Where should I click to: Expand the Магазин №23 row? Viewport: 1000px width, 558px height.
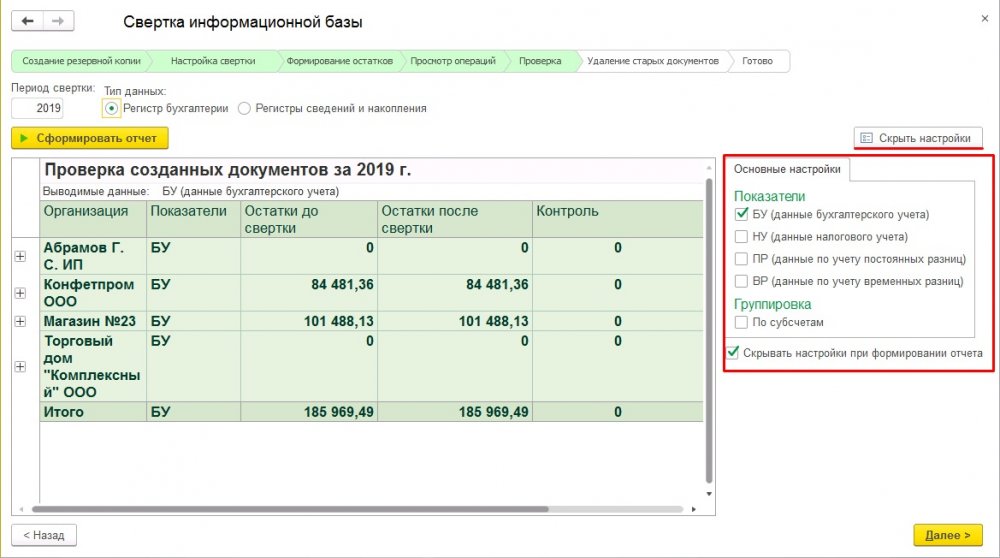coord(20,321)
